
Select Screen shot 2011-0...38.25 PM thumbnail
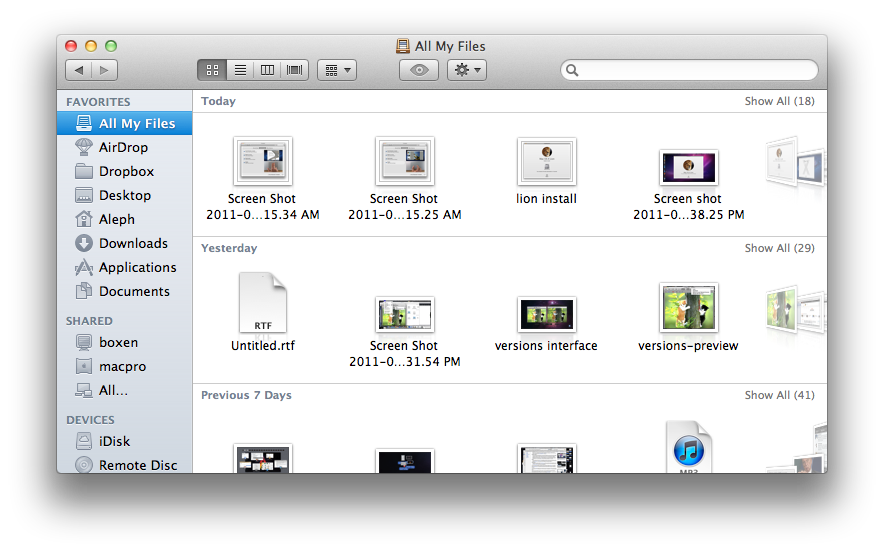688,167
